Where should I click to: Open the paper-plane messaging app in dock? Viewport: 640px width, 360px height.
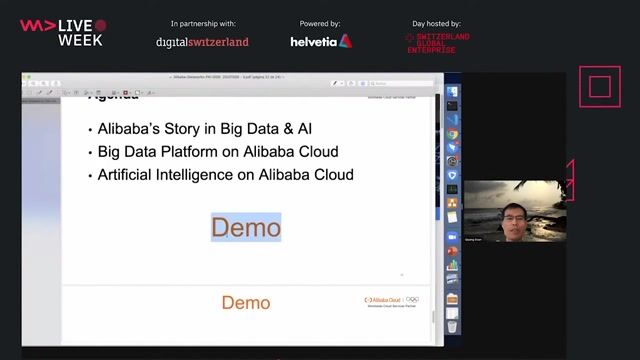[x=452, y=147]
